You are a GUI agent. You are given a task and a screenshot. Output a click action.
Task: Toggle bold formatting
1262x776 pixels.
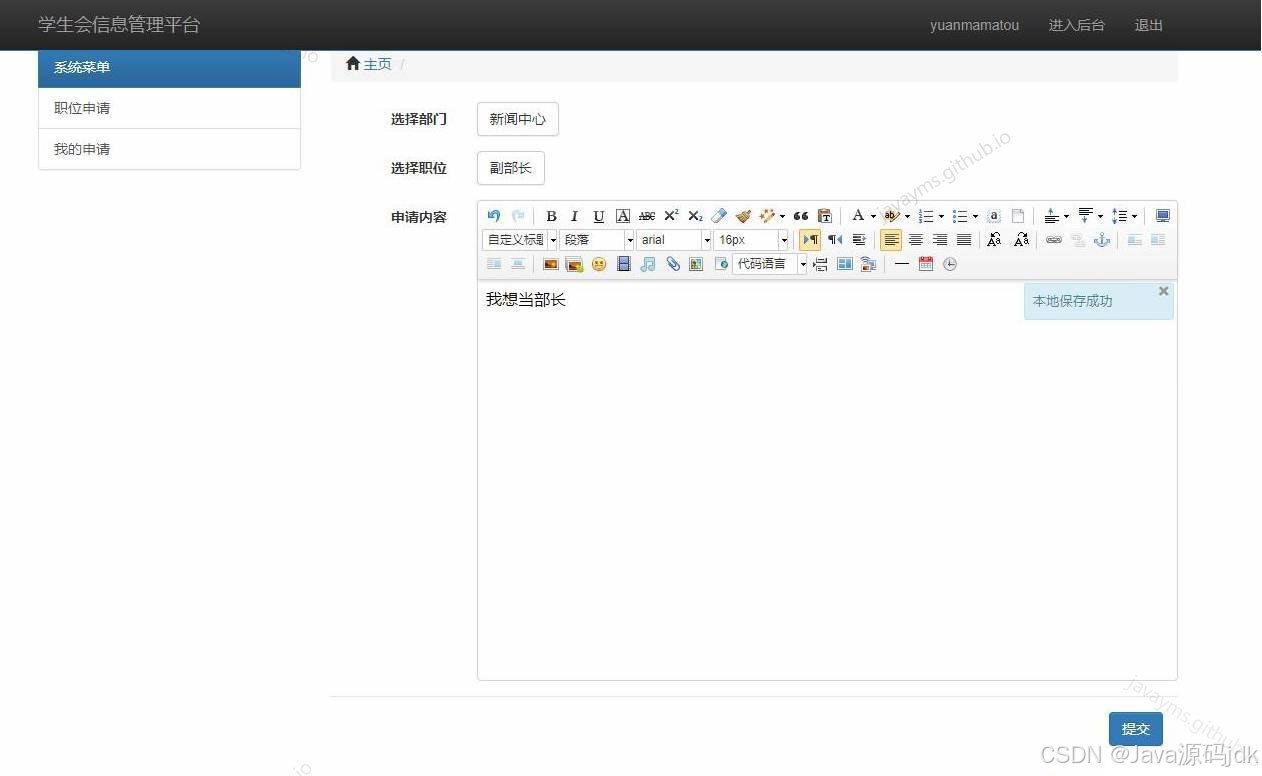pos(550,216)
